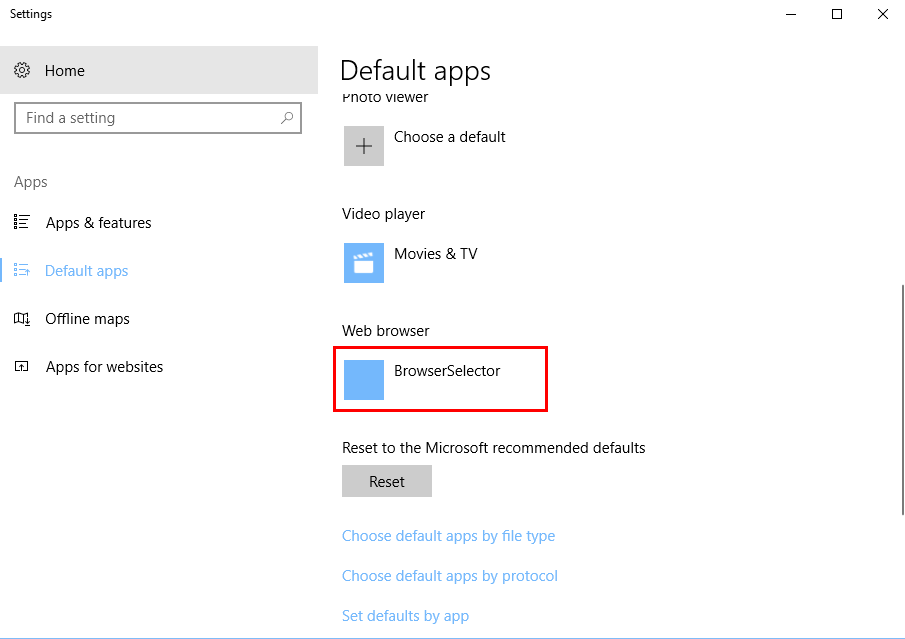Click the plus icon to choose photo viewer
Viewport: 905px width, 639px height.
(x=364, y=146)
